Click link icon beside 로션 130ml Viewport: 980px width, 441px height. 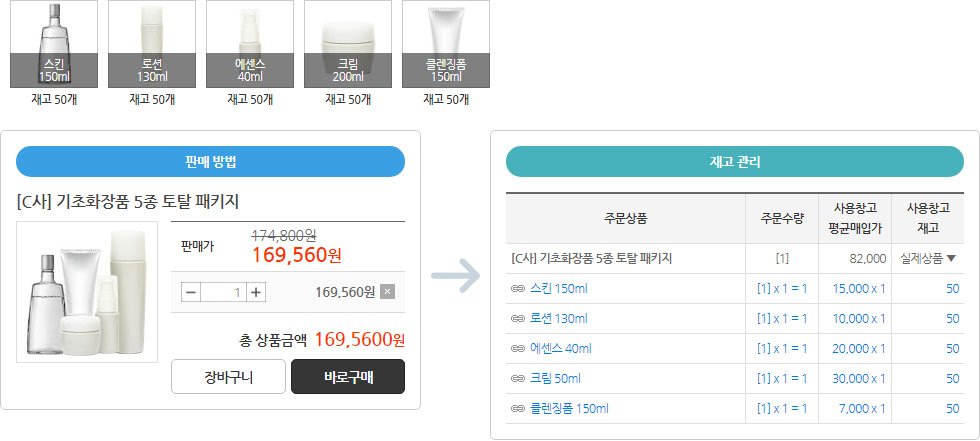coord(518,319)
